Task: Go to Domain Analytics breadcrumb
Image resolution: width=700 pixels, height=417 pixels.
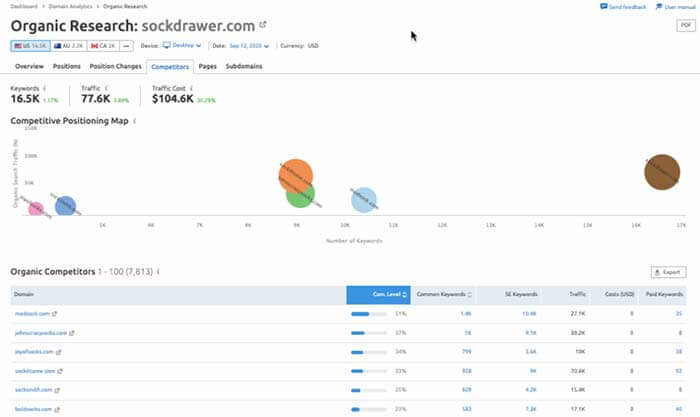Action: click(x=70, y=6)
